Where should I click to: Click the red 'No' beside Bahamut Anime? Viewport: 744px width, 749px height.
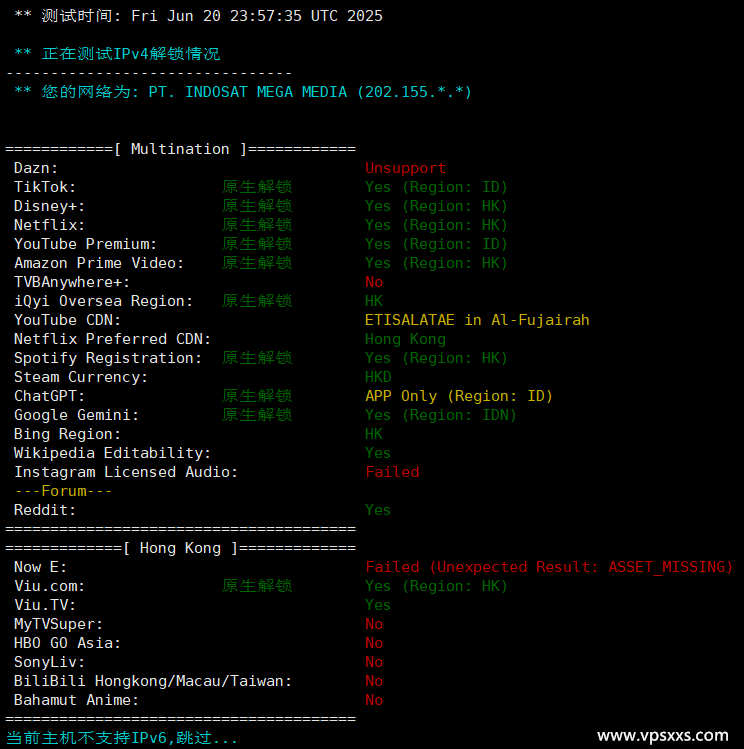374,700
